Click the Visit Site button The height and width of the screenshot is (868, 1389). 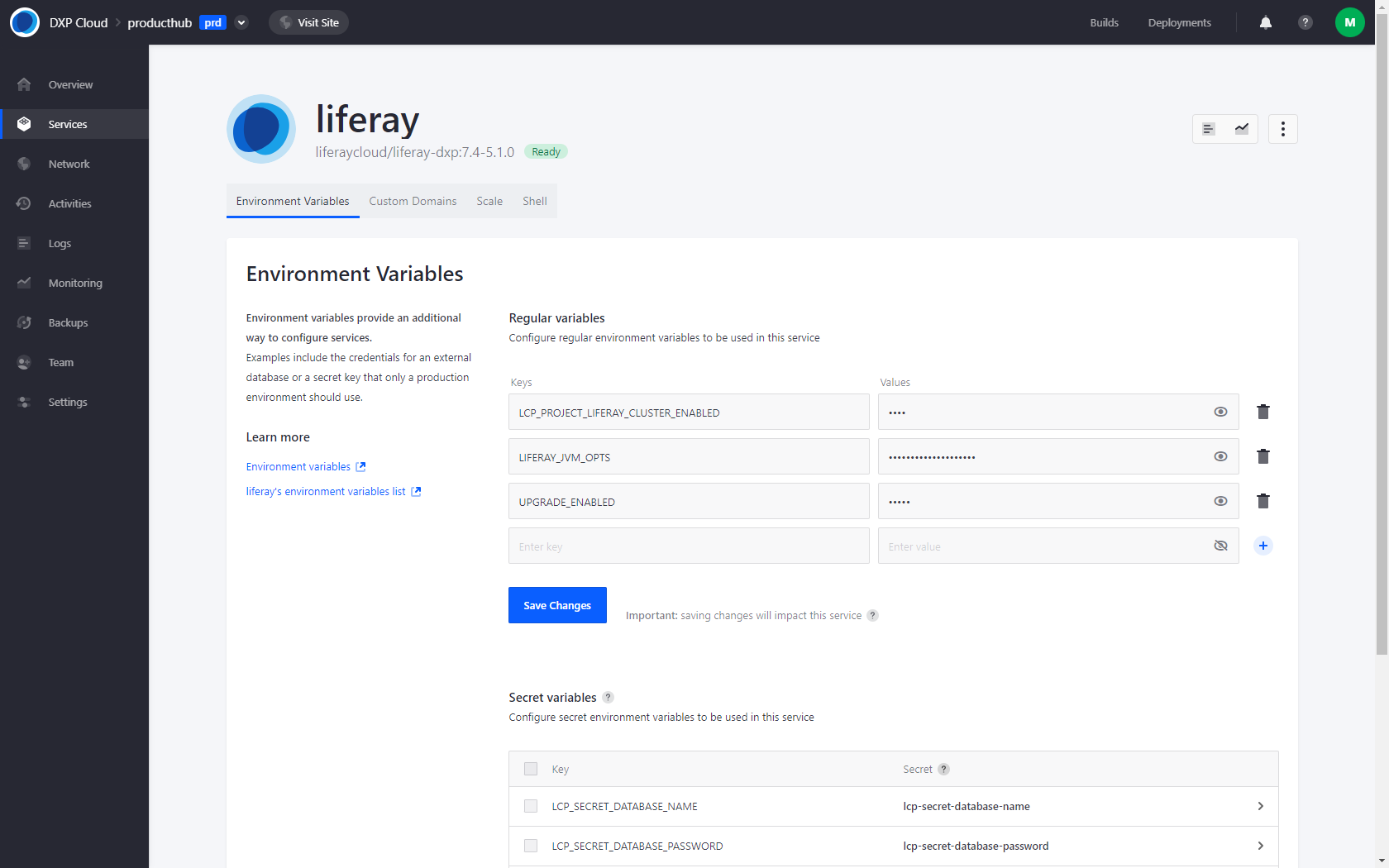[308, 22]
